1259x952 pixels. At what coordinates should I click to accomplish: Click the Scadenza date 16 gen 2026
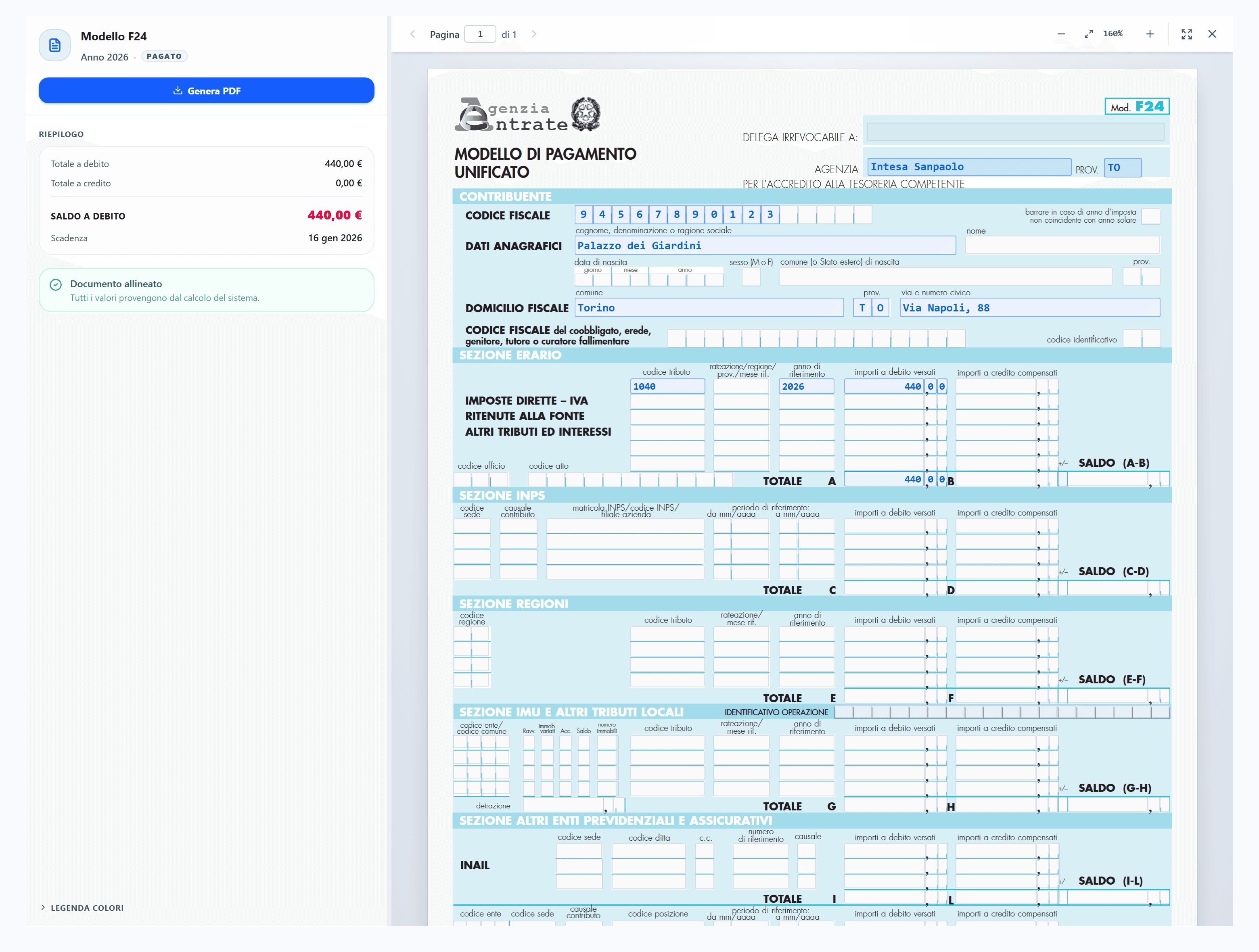click(x=335, y=238)
